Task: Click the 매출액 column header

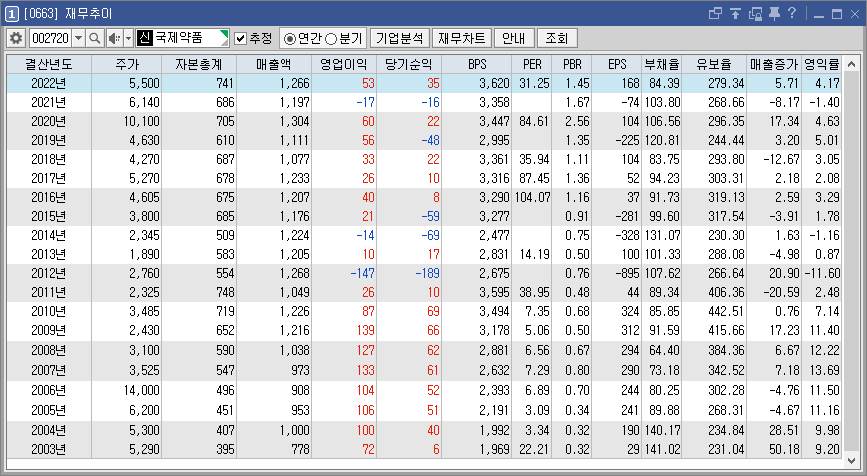Action: pos(274,64)
